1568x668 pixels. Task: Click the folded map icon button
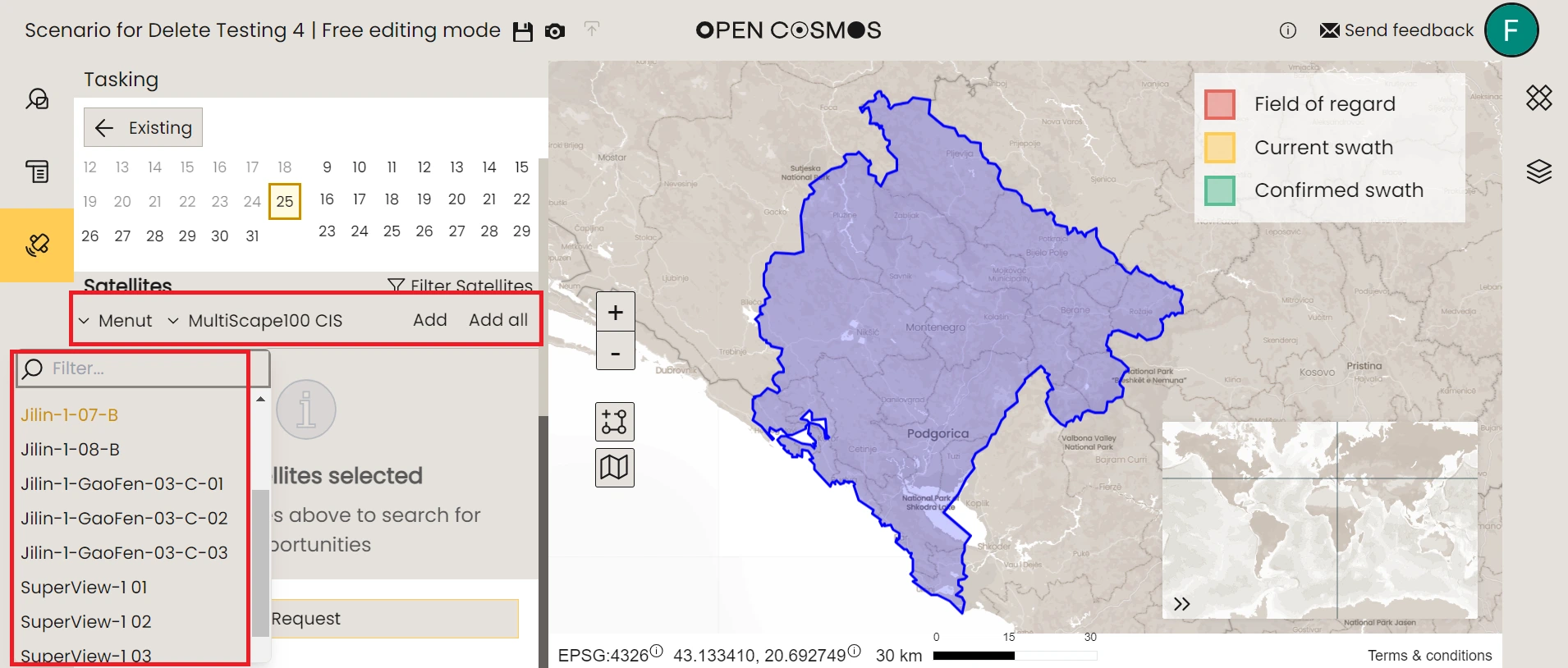tap(614, 468)
